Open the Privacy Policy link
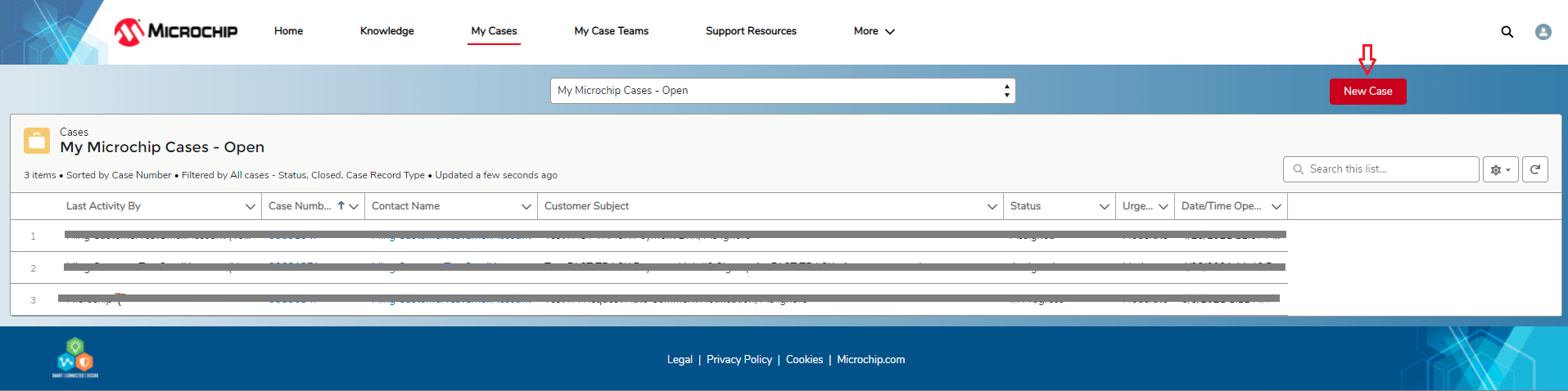Image resolution: width=1568 pixels, height=391 pixels. 739,360
